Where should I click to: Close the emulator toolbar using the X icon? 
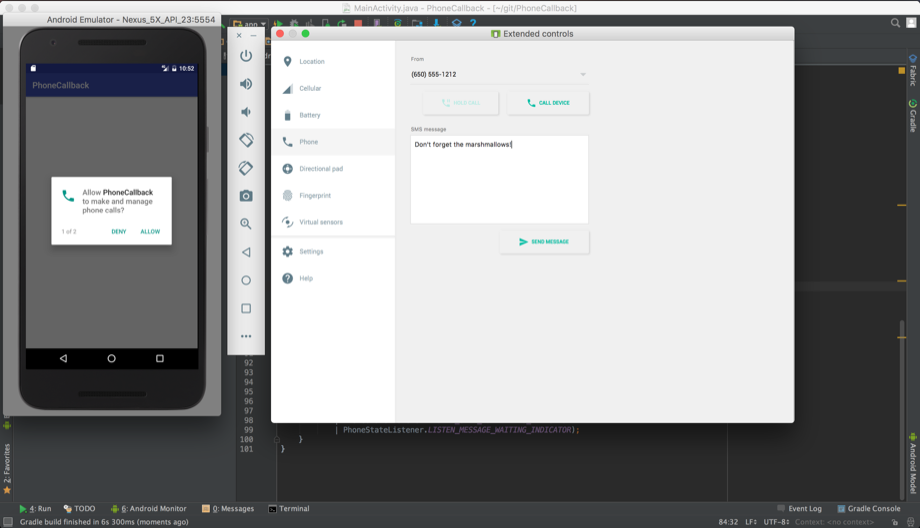tap(239, 36)
